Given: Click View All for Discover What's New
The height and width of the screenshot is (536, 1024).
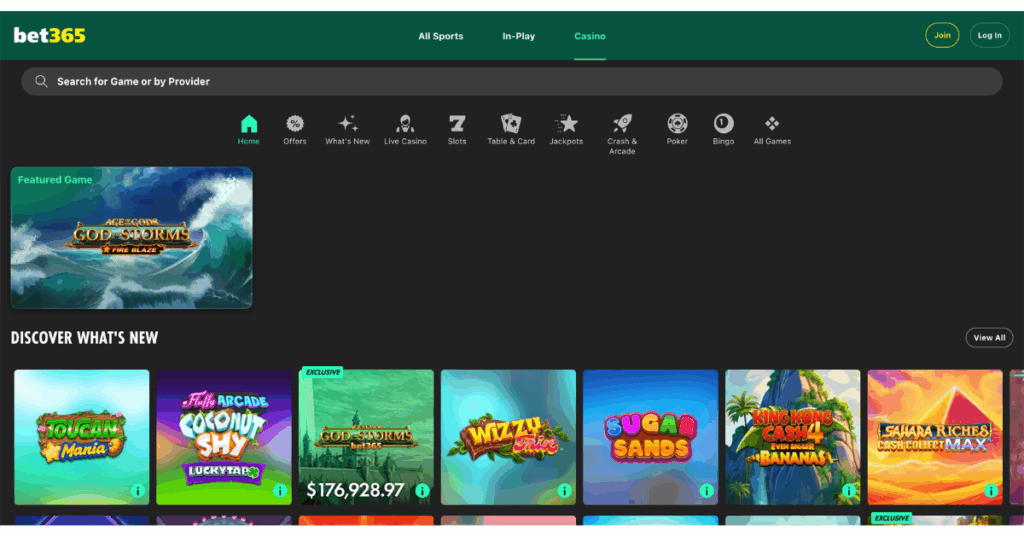Looking at the screenshot, I should [989, 338].
